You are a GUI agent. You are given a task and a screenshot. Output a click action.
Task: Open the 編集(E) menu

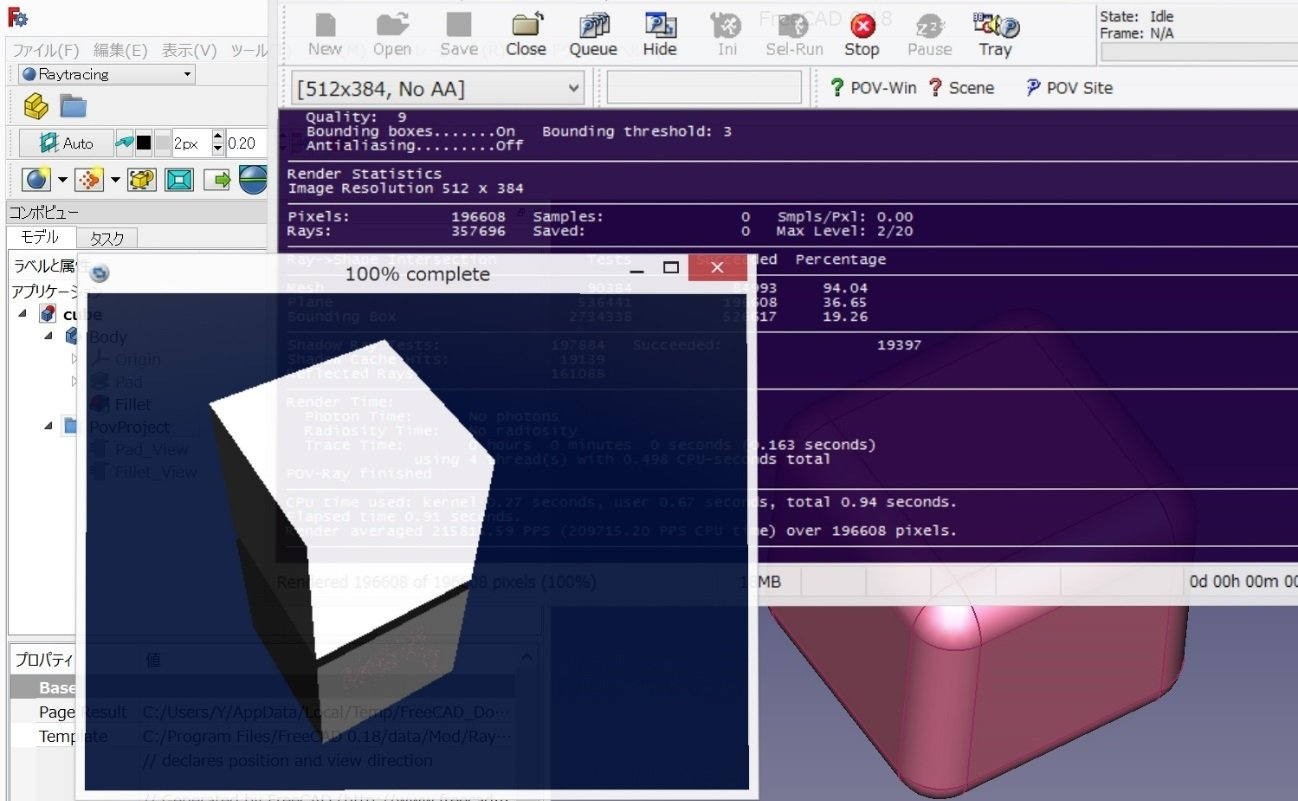click(x=121, y=50)
